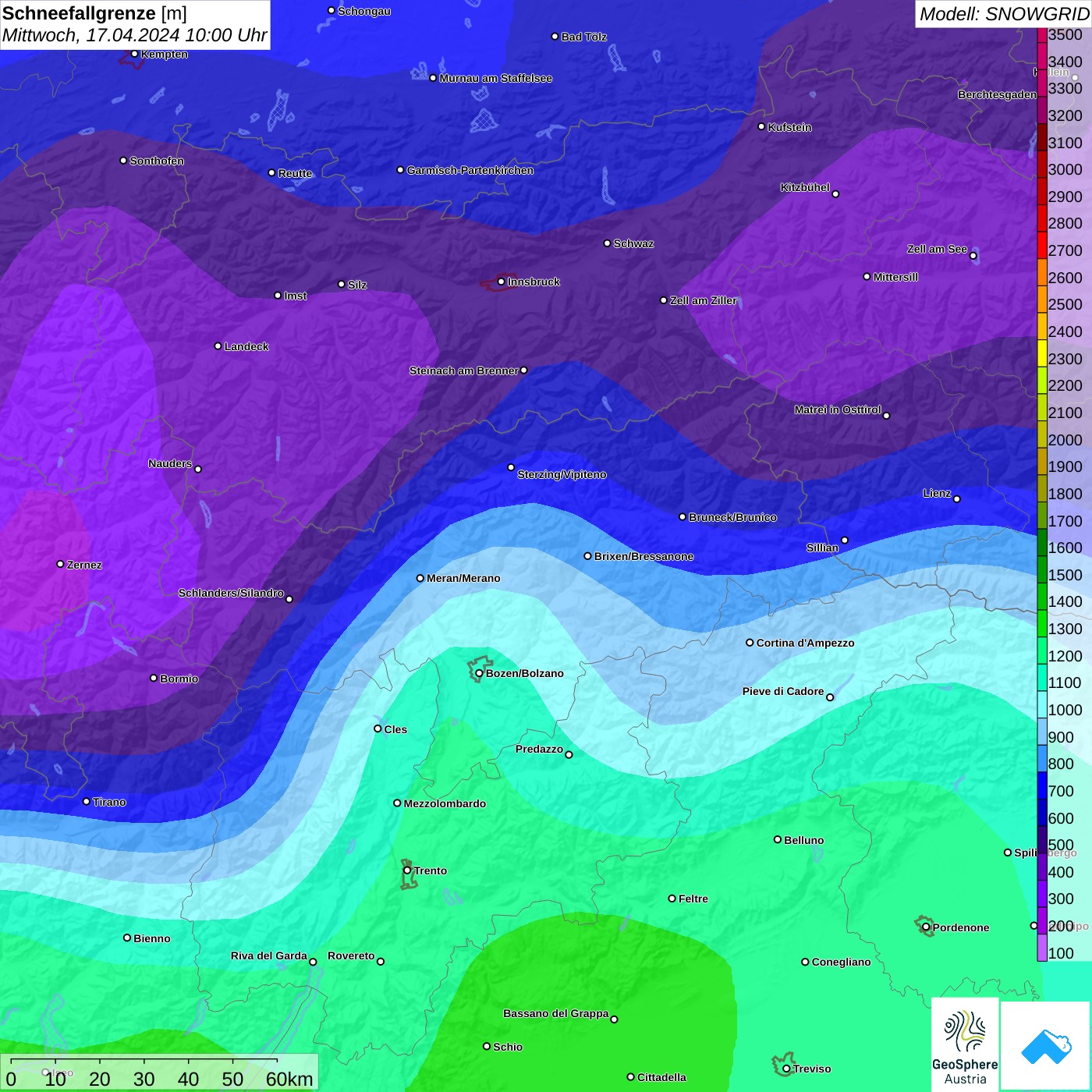Click the Innsbruck city label

pyautogui.click(x=534, y=282)
